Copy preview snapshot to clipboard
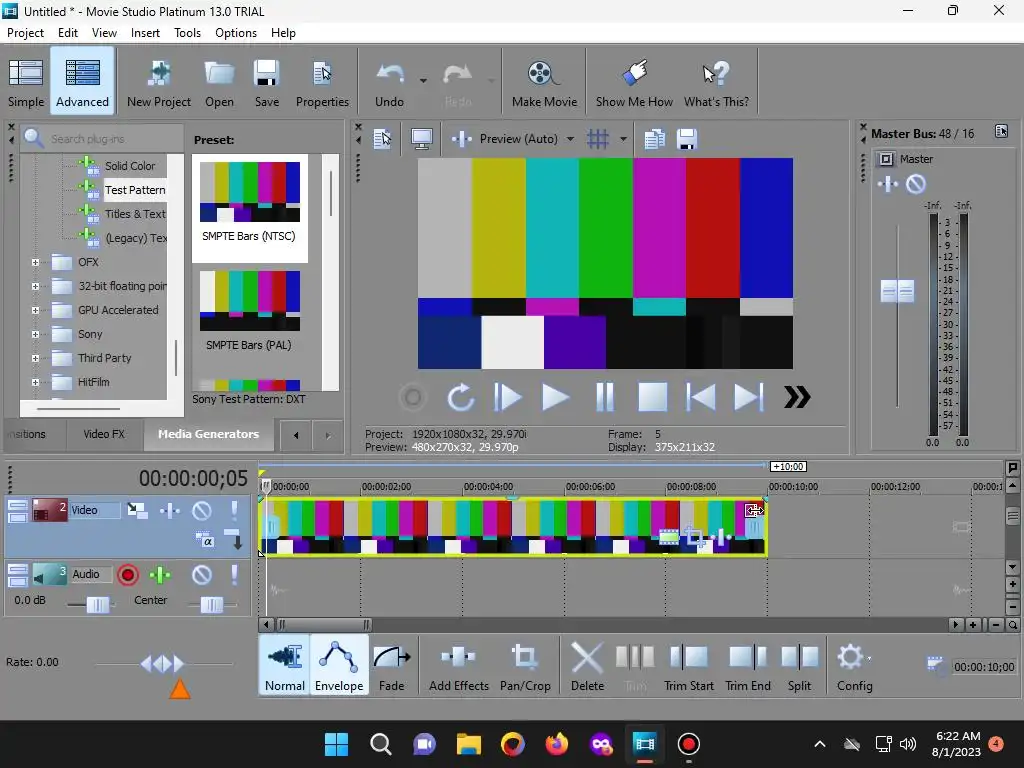Image resolution: width=1024 pixels, height=768 pixels. 654,138
